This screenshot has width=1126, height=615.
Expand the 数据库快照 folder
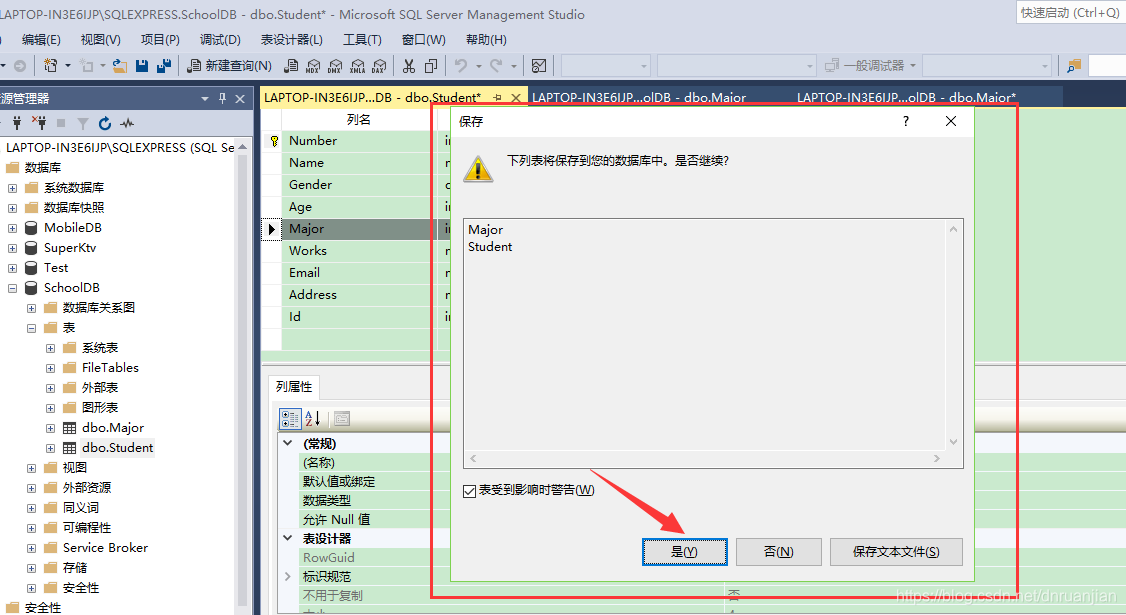click(12, 208)
